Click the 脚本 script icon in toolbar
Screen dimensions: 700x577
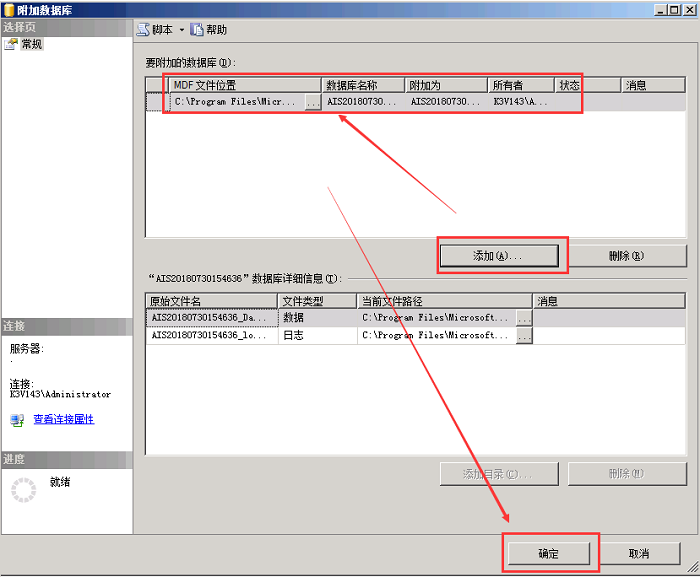[143, 30]
